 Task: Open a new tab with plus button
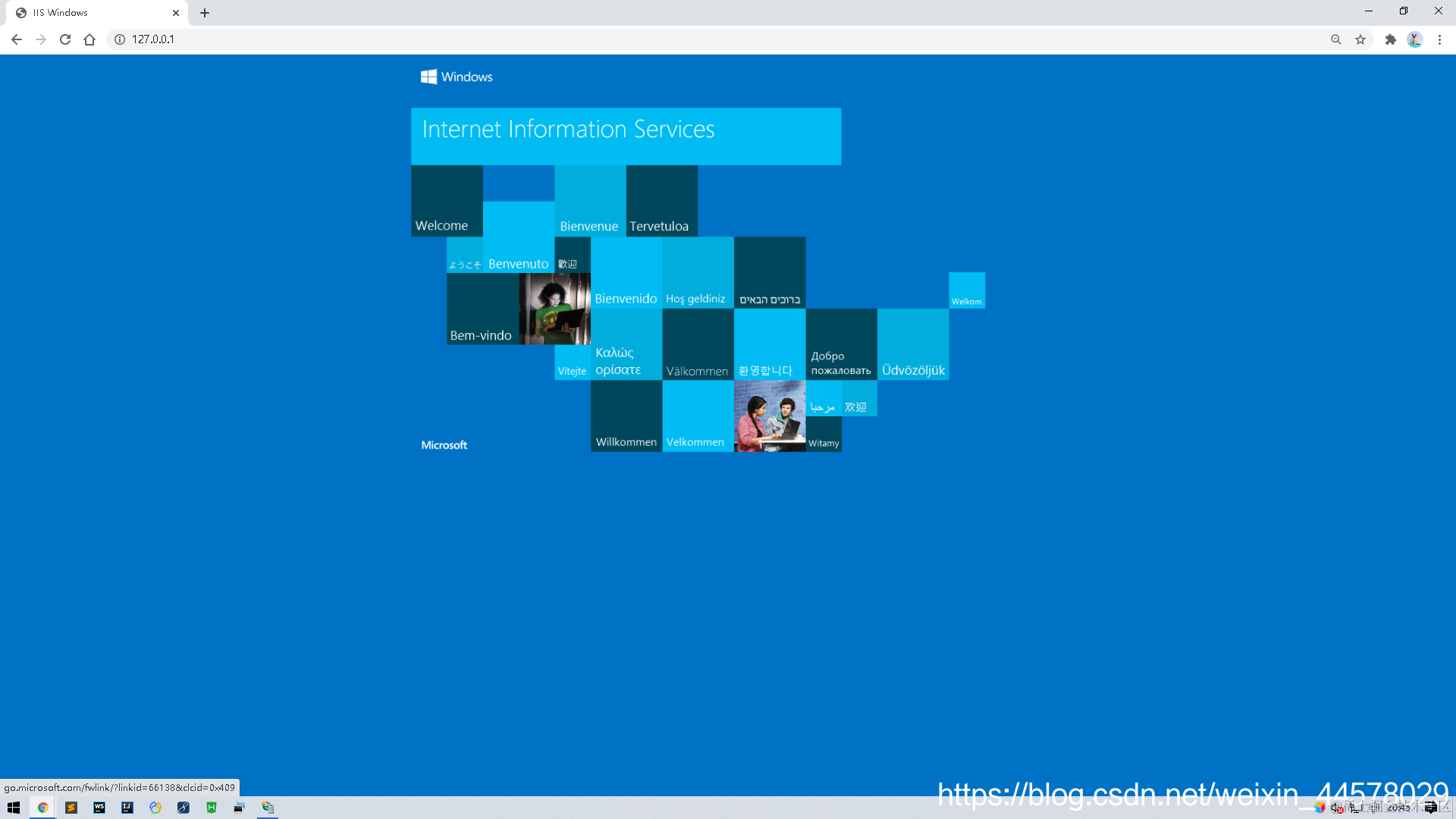[x=205, y=13]
